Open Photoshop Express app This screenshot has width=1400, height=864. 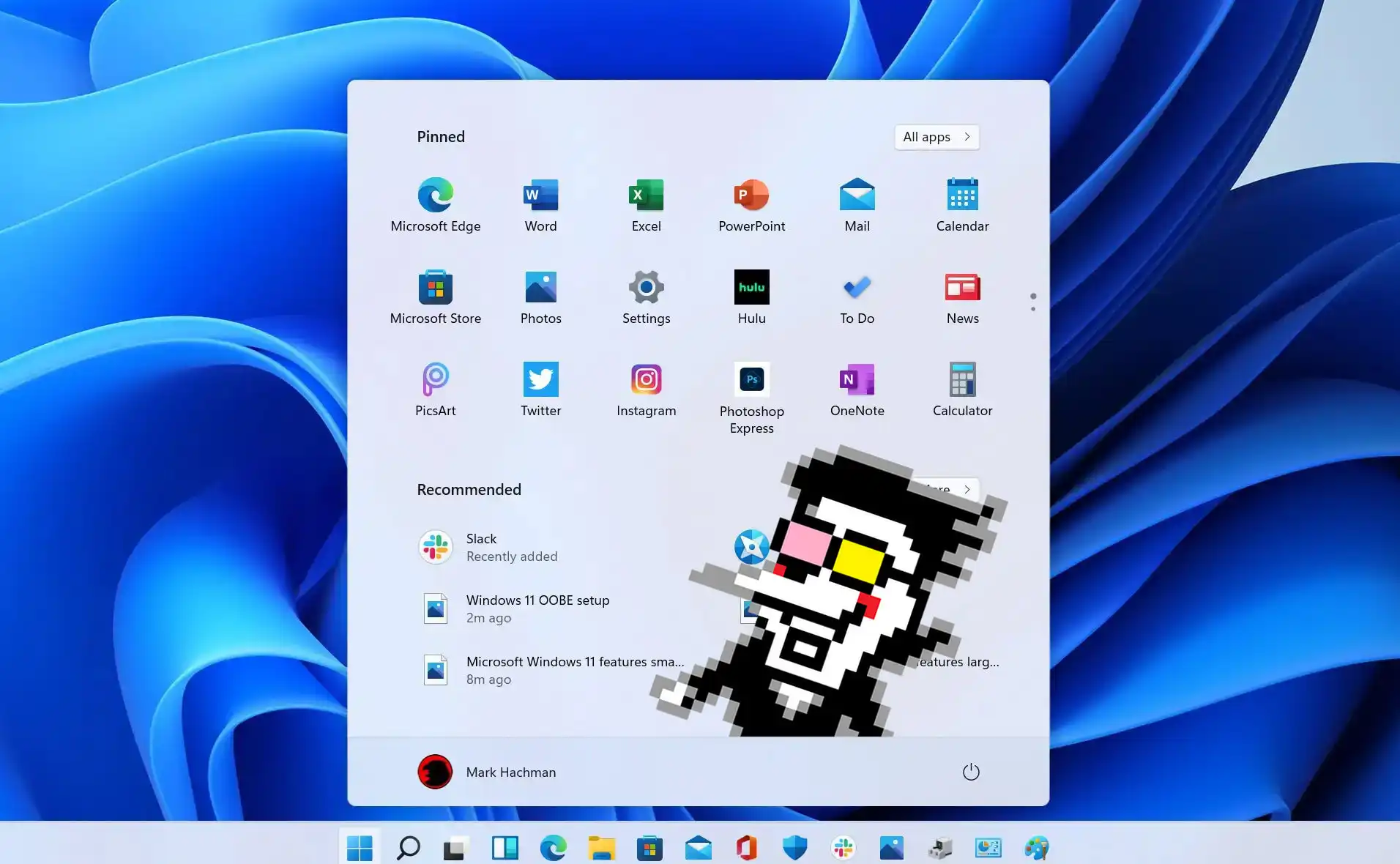click(x=751, y=395)
